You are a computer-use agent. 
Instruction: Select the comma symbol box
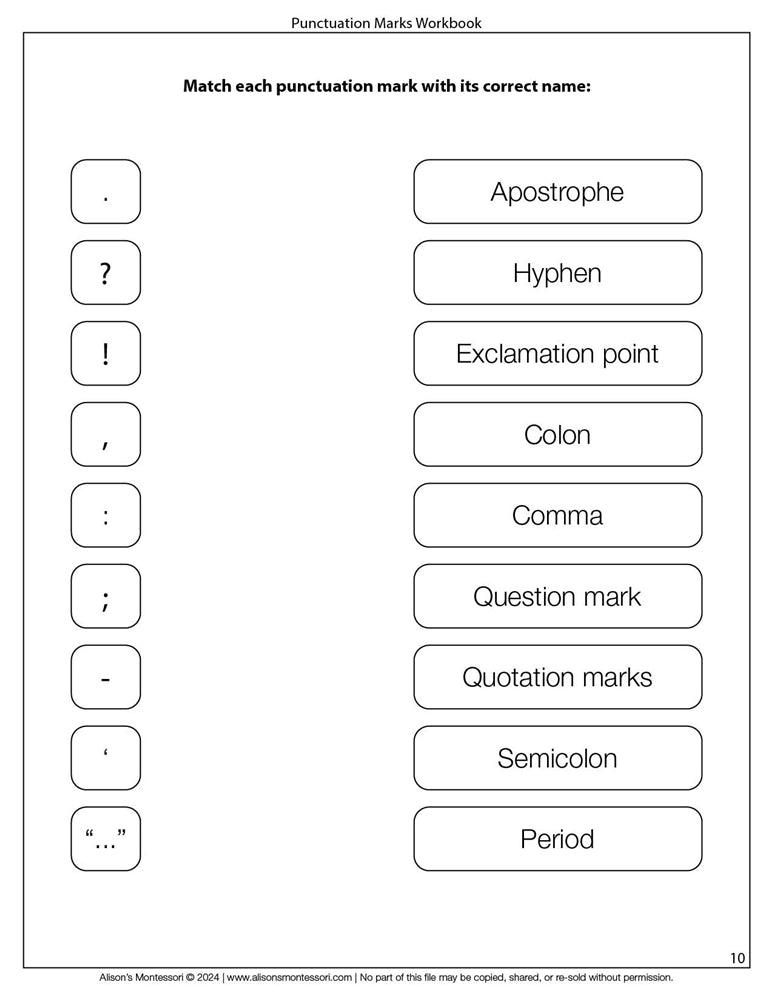pyautogui.click(x=105, y=435)
